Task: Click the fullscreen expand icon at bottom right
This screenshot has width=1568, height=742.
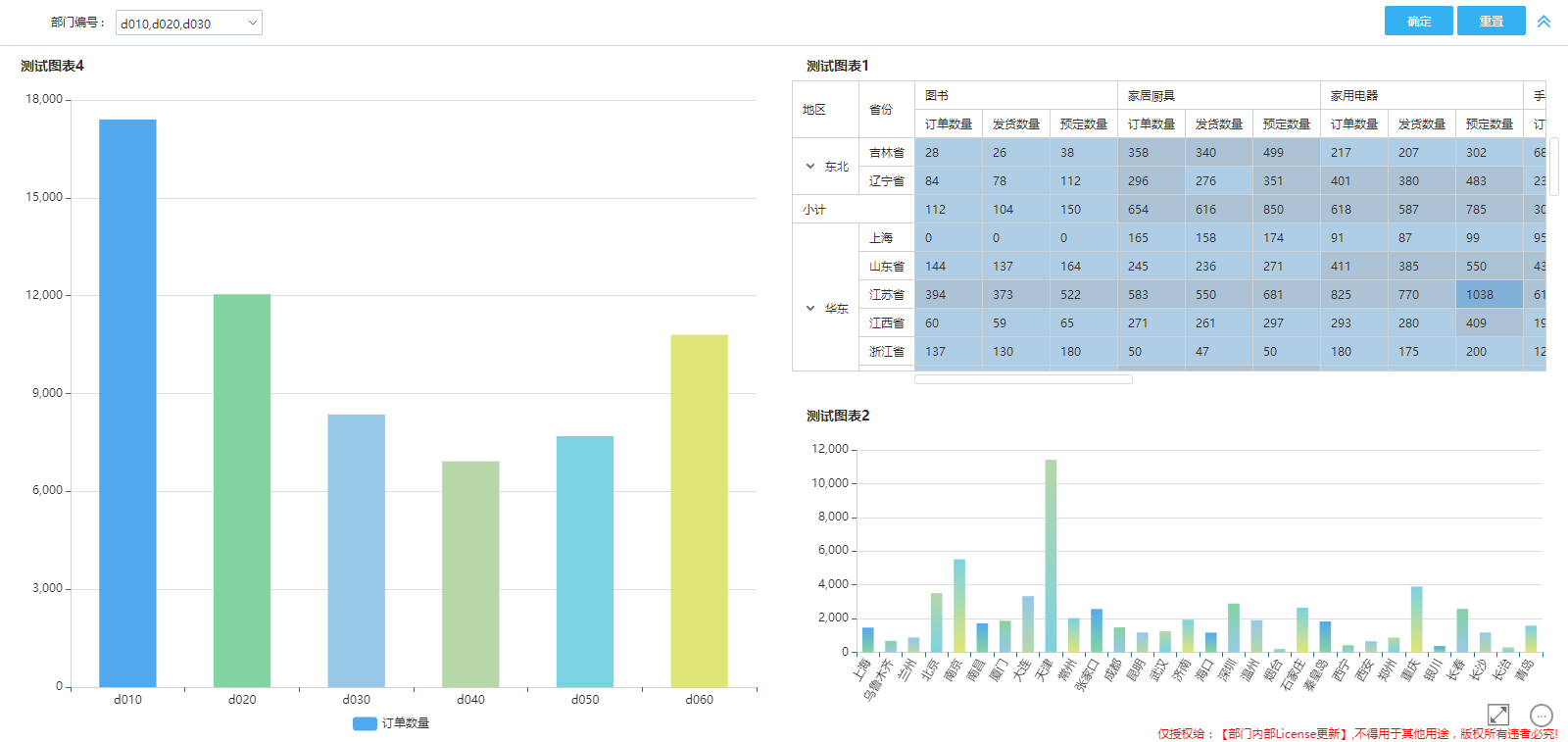Action: pyautogui.click(x=1497, y=715)
